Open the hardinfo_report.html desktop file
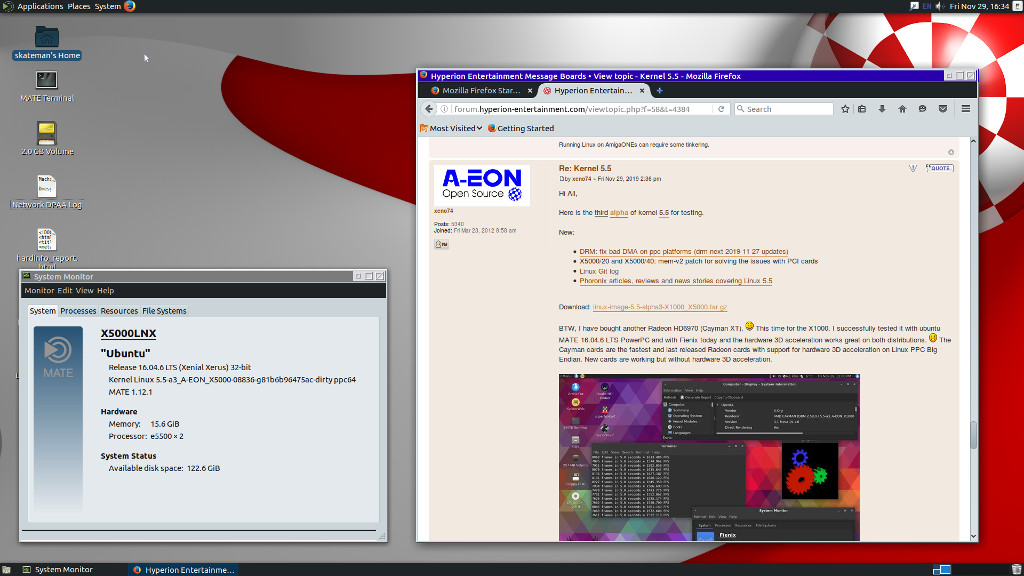1024x576 pixels. coord(46,248)
